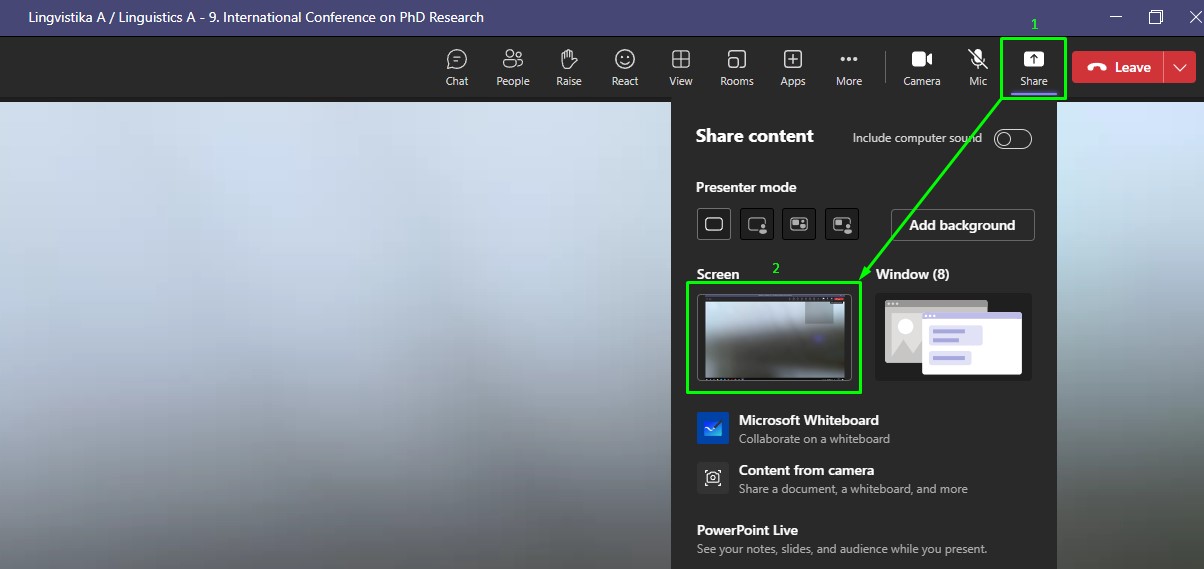Show the People list
Image resolution: width=1204 pixels, height=569 pixels.
513,67
